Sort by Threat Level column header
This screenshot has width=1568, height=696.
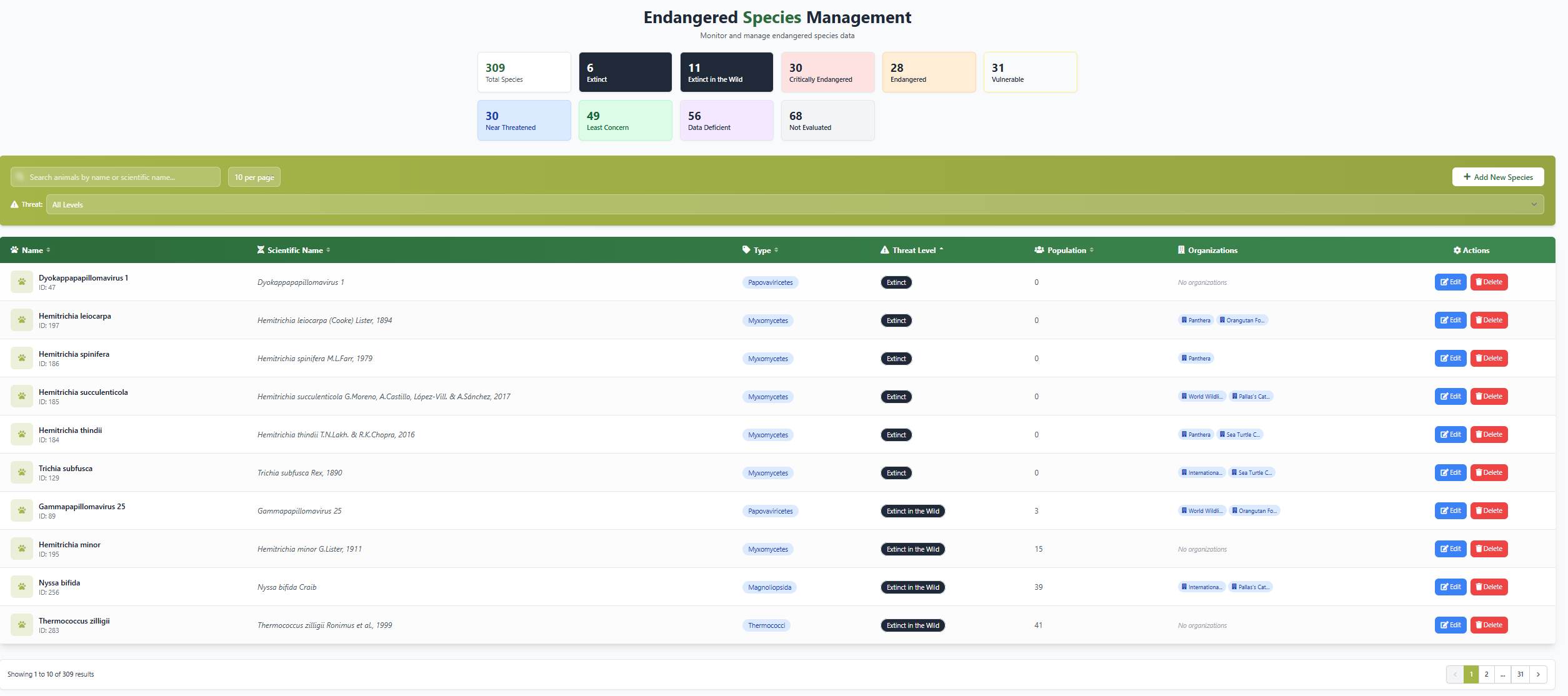pyautogui.click(x=912, y=250)
